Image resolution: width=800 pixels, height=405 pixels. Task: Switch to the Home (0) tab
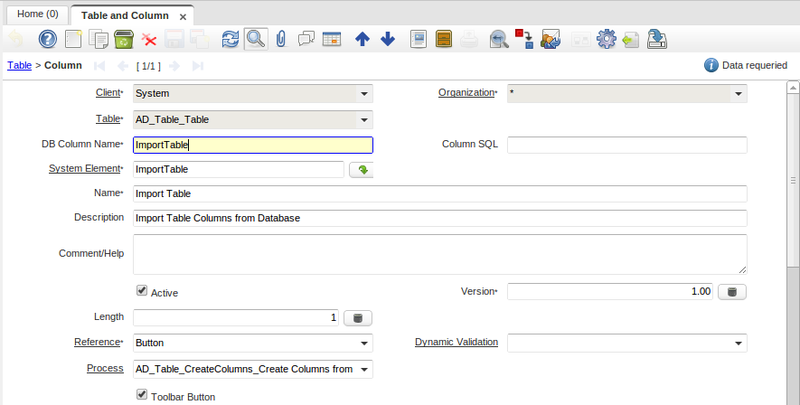point(35,15)
